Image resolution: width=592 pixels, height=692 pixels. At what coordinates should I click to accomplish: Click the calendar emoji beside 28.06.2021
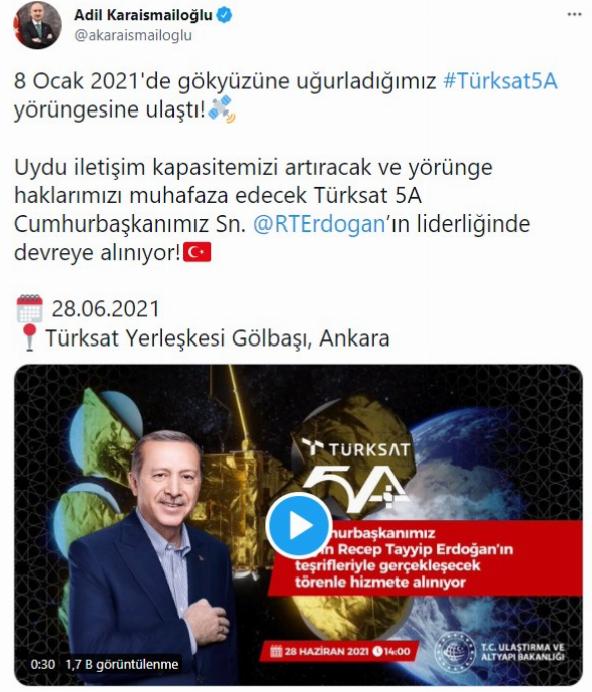[30, 308]
